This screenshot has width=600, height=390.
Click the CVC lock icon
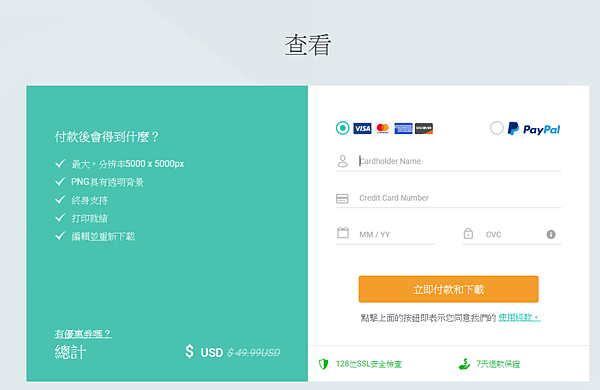tap(468, 233)
